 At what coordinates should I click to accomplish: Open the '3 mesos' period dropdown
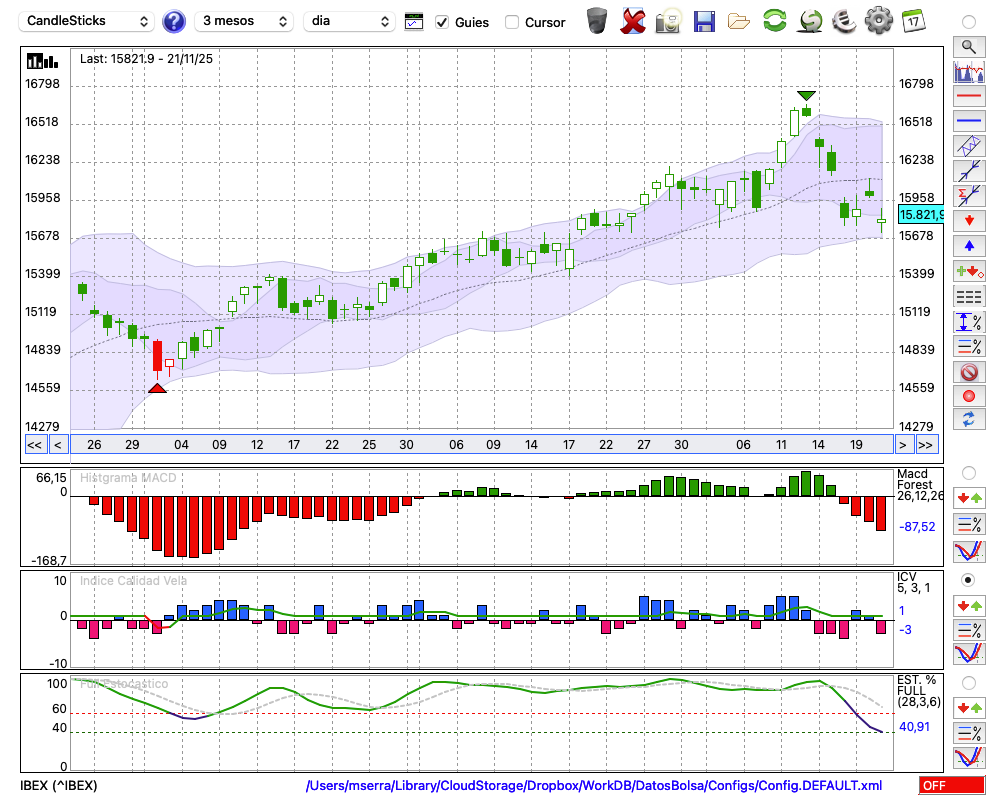244,21
